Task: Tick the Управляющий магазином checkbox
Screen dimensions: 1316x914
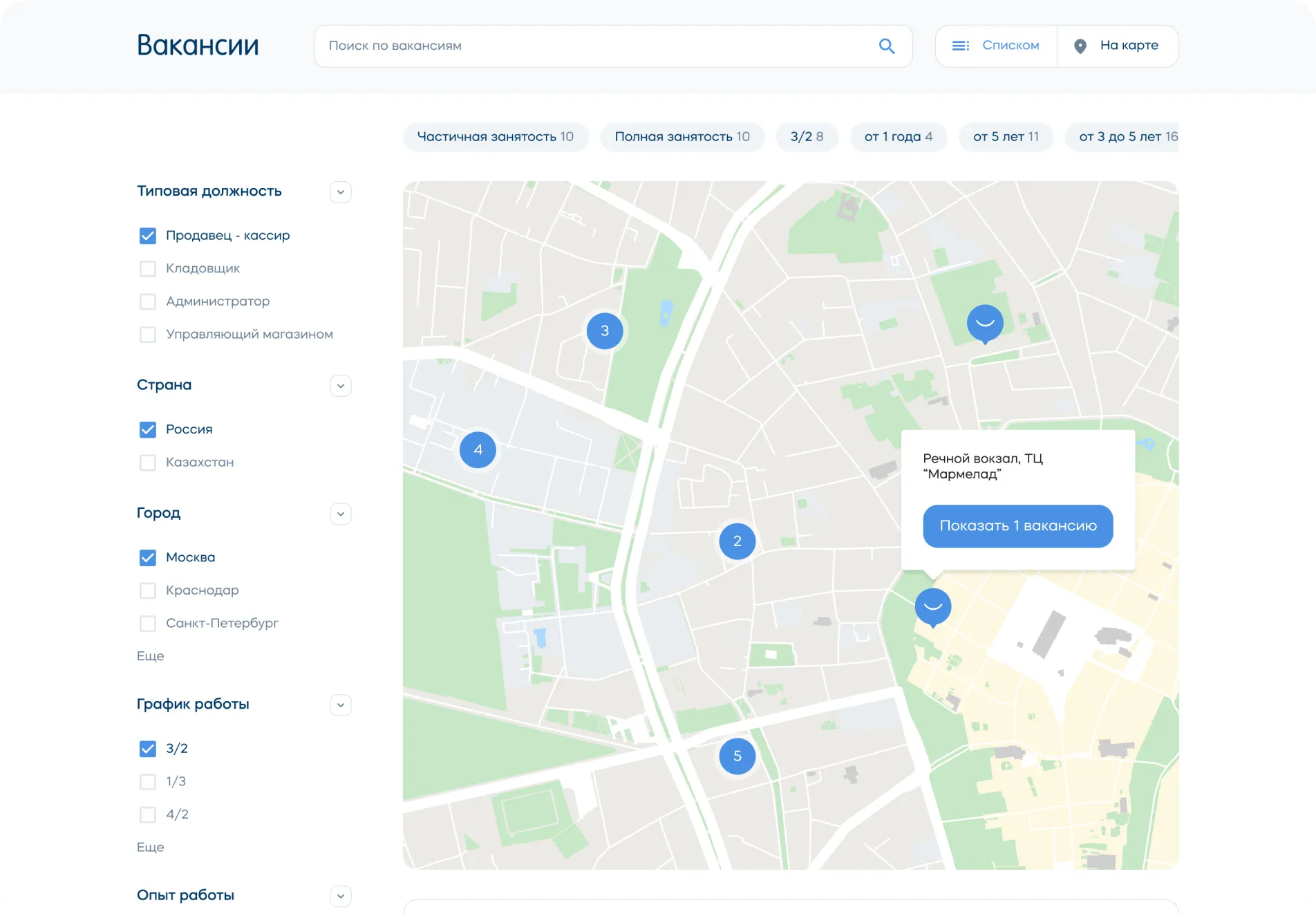Action: pyautogui.click(x=148, y=335)
